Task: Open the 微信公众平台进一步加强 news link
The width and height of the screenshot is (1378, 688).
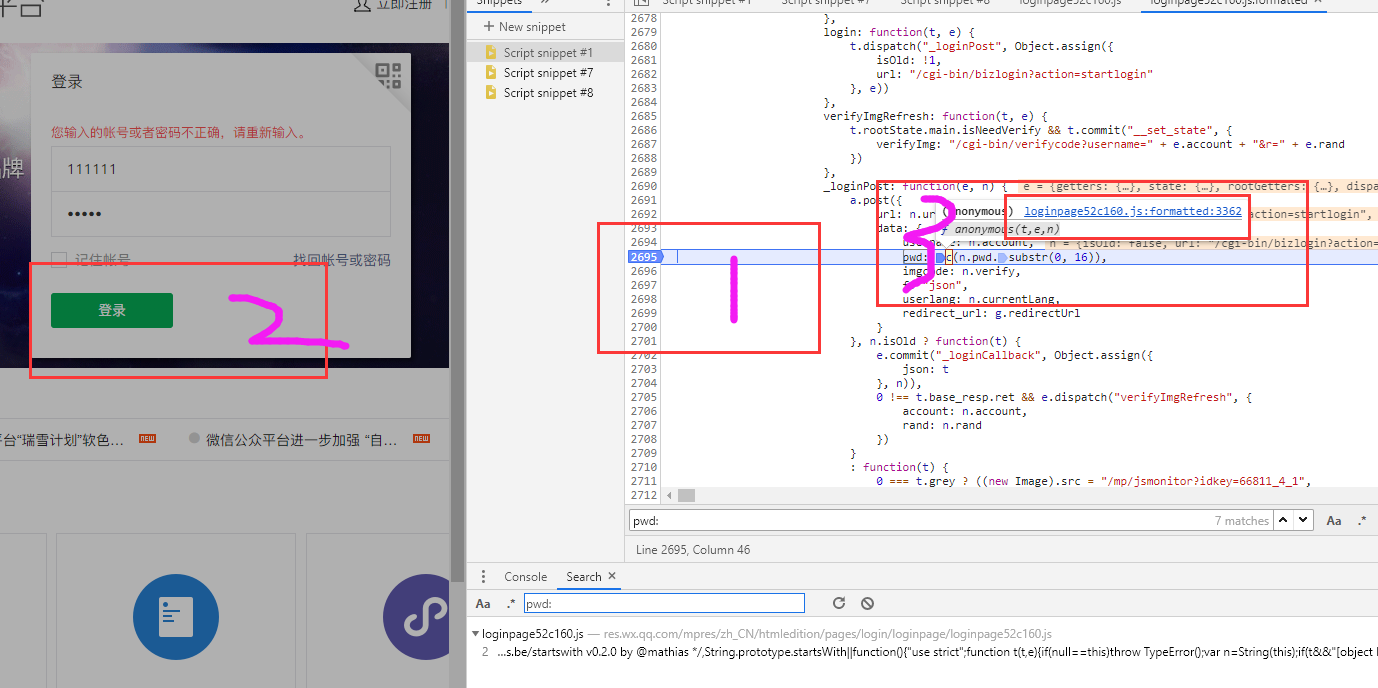Action: click(301, 439)
